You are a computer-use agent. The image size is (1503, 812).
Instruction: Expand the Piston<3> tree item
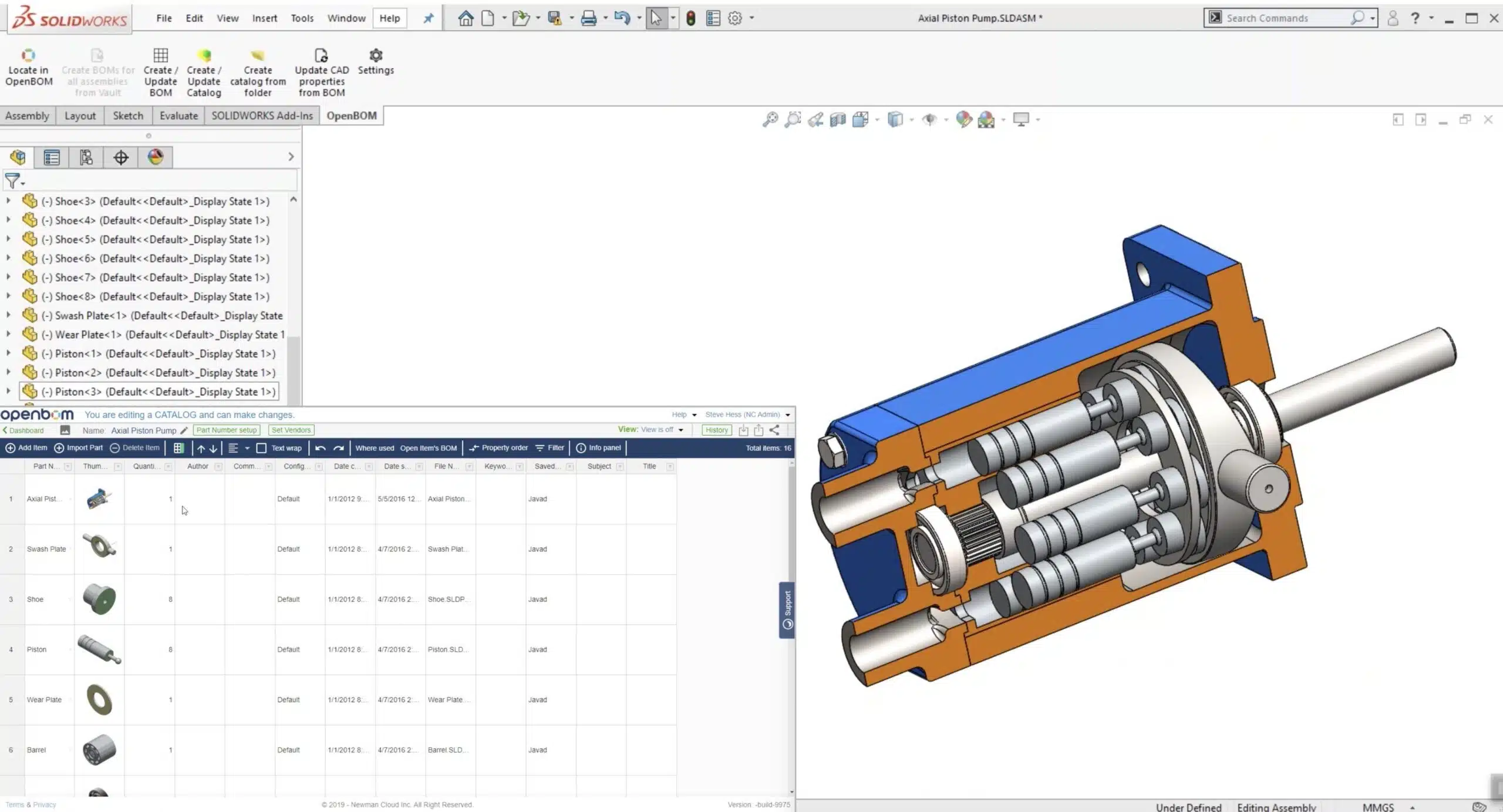[8, 392]
